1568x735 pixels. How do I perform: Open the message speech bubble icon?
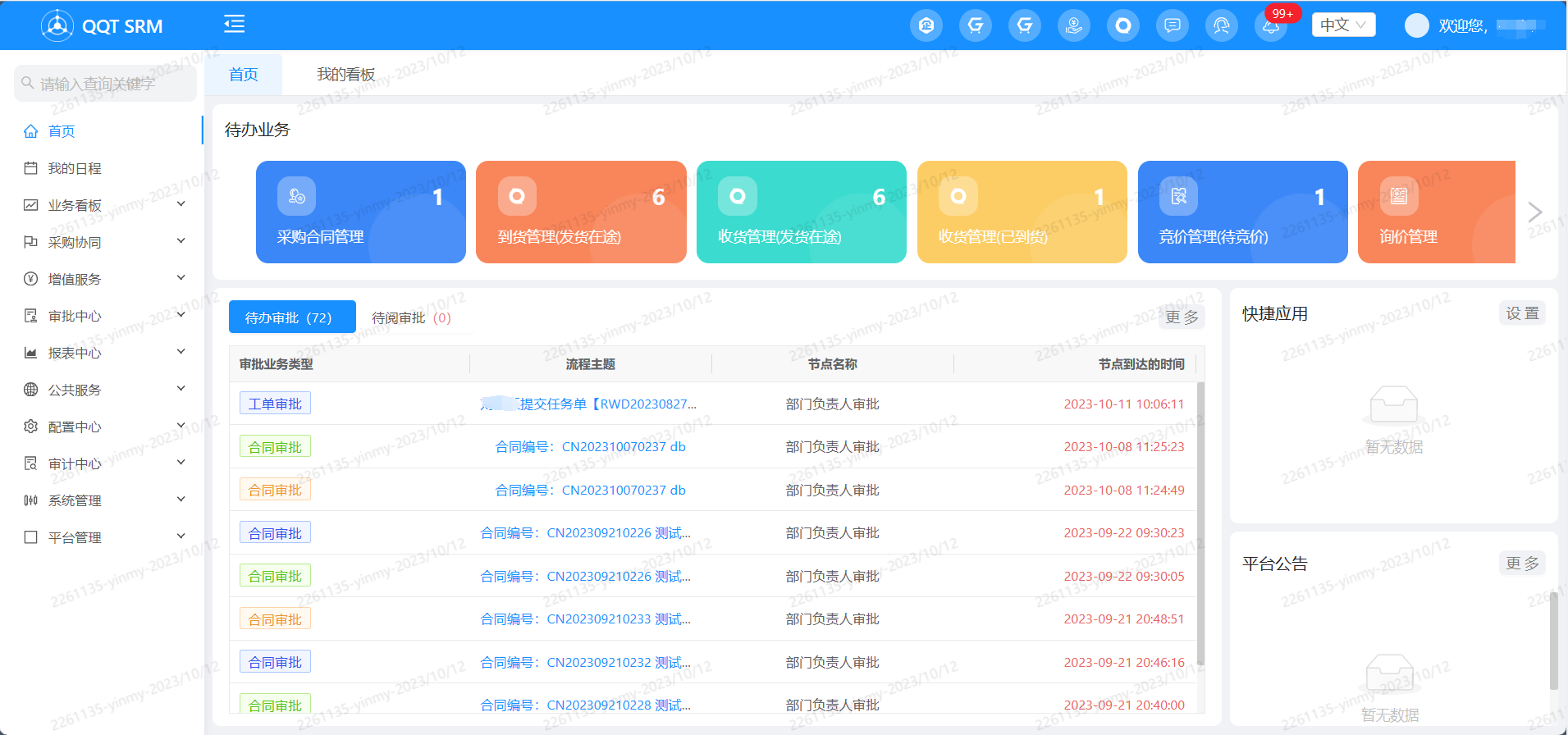(1173, 25)
